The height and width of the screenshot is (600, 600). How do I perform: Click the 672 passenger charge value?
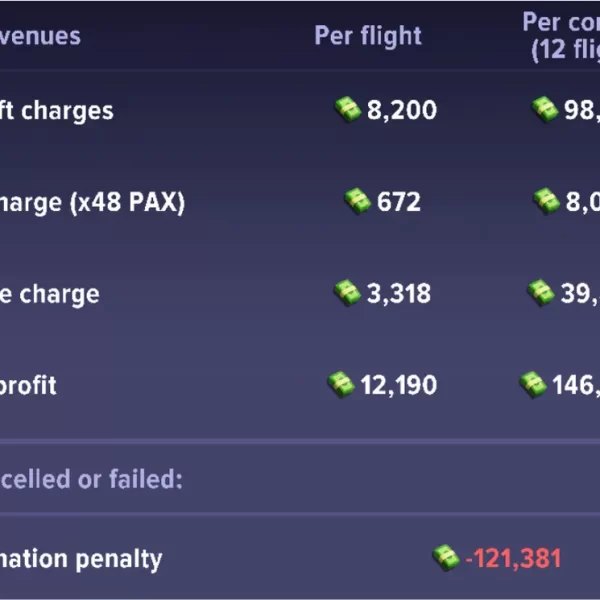399,202
